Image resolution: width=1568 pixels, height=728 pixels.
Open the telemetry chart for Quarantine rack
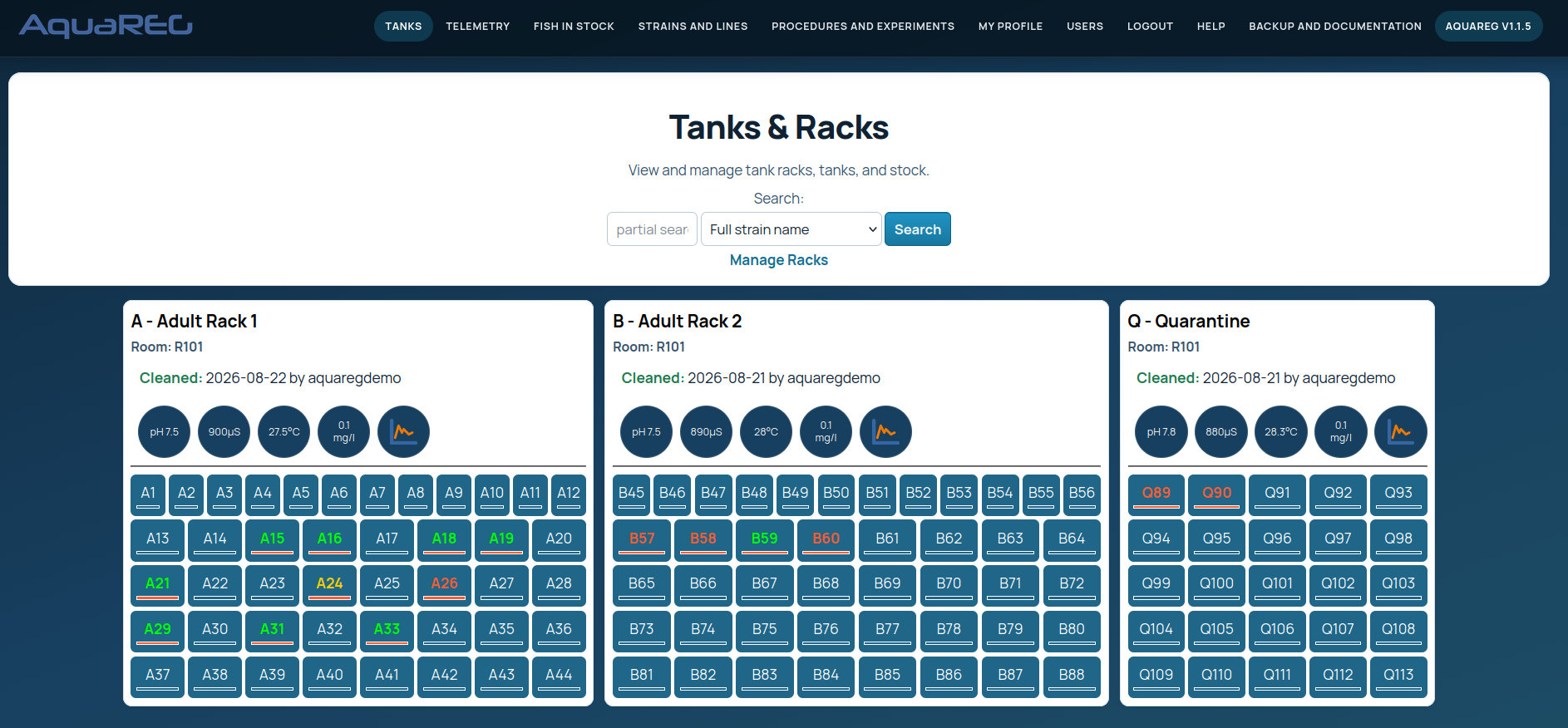[1401, 431]
